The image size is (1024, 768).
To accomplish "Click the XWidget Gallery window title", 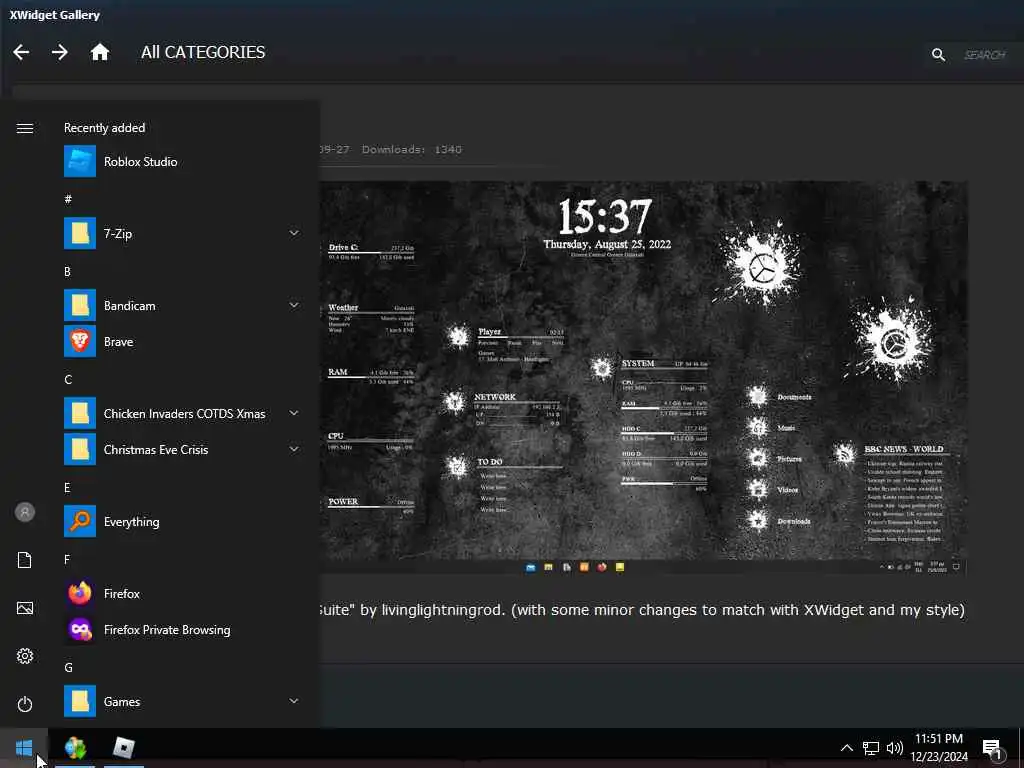I will coord(55,15).
